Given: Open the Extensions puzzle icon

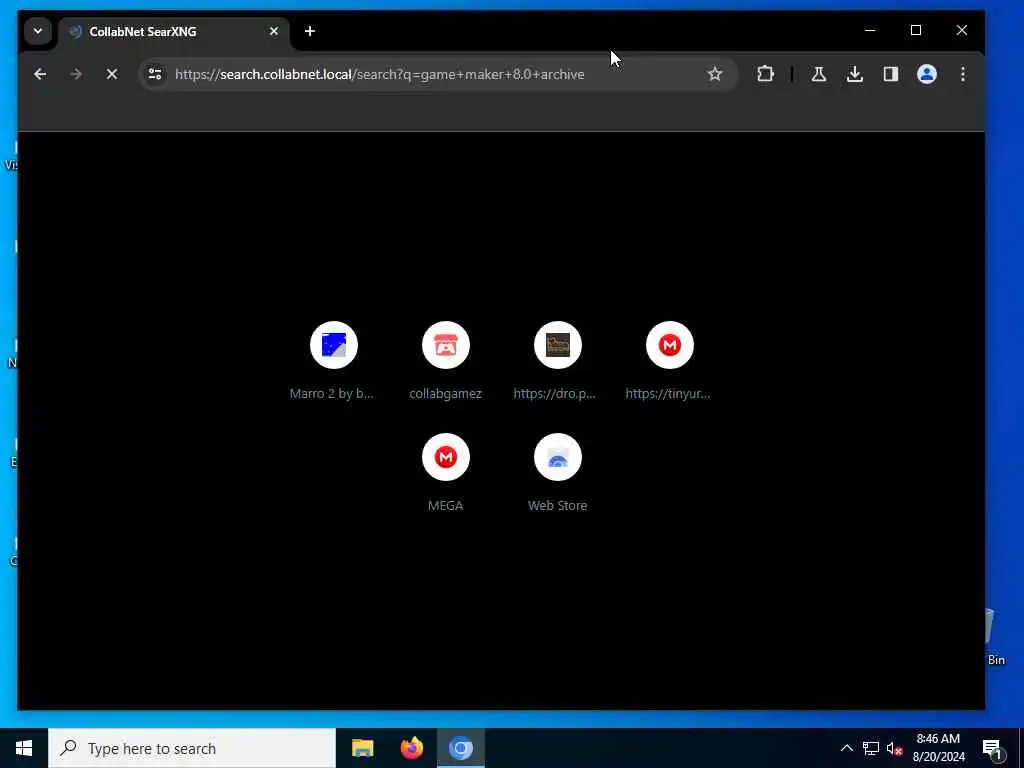Looking at the screenshot, I should coord(765,74).
